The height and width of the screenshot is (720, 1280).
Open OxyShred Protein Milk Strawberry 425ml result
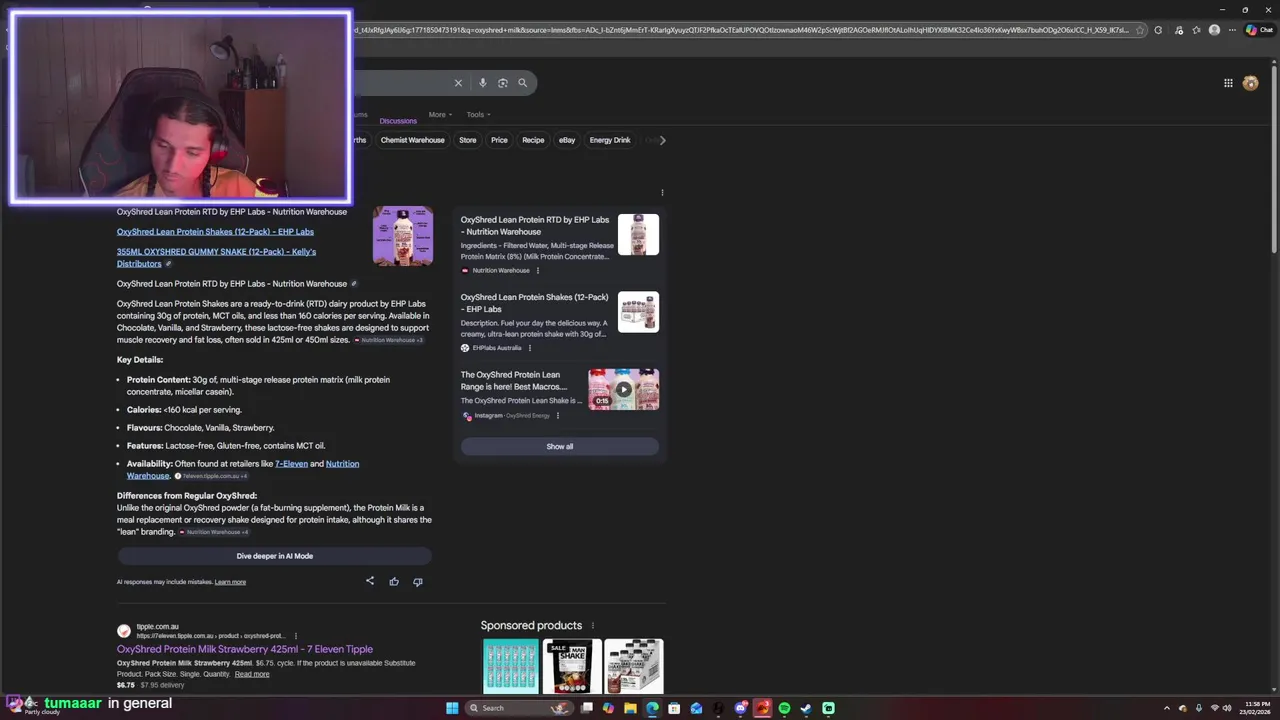click(x=245, y=649)
